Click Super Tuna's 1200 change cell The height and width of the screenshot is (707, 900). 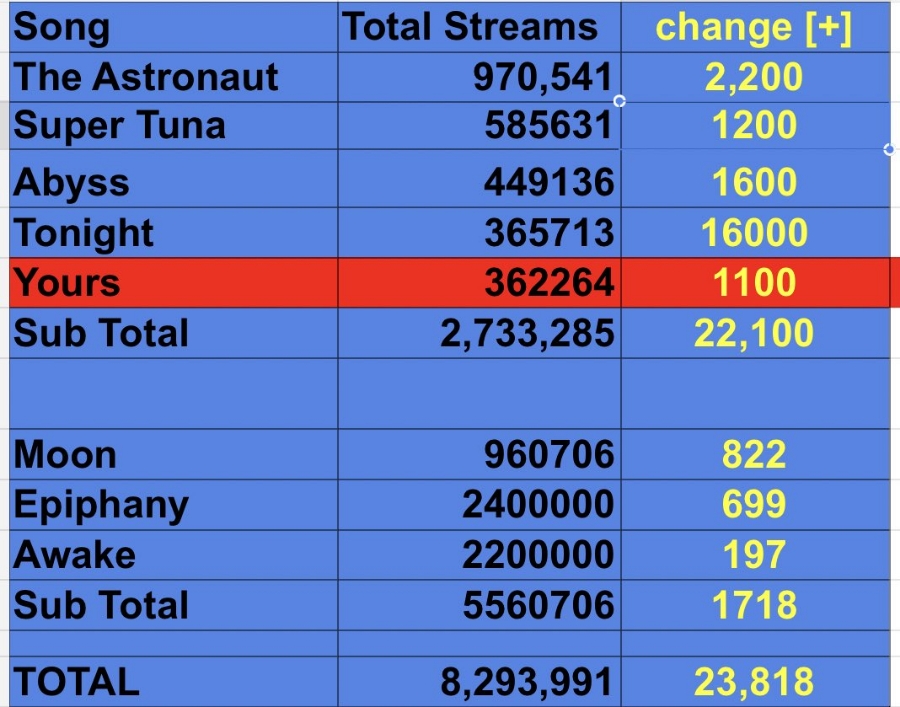754,126
